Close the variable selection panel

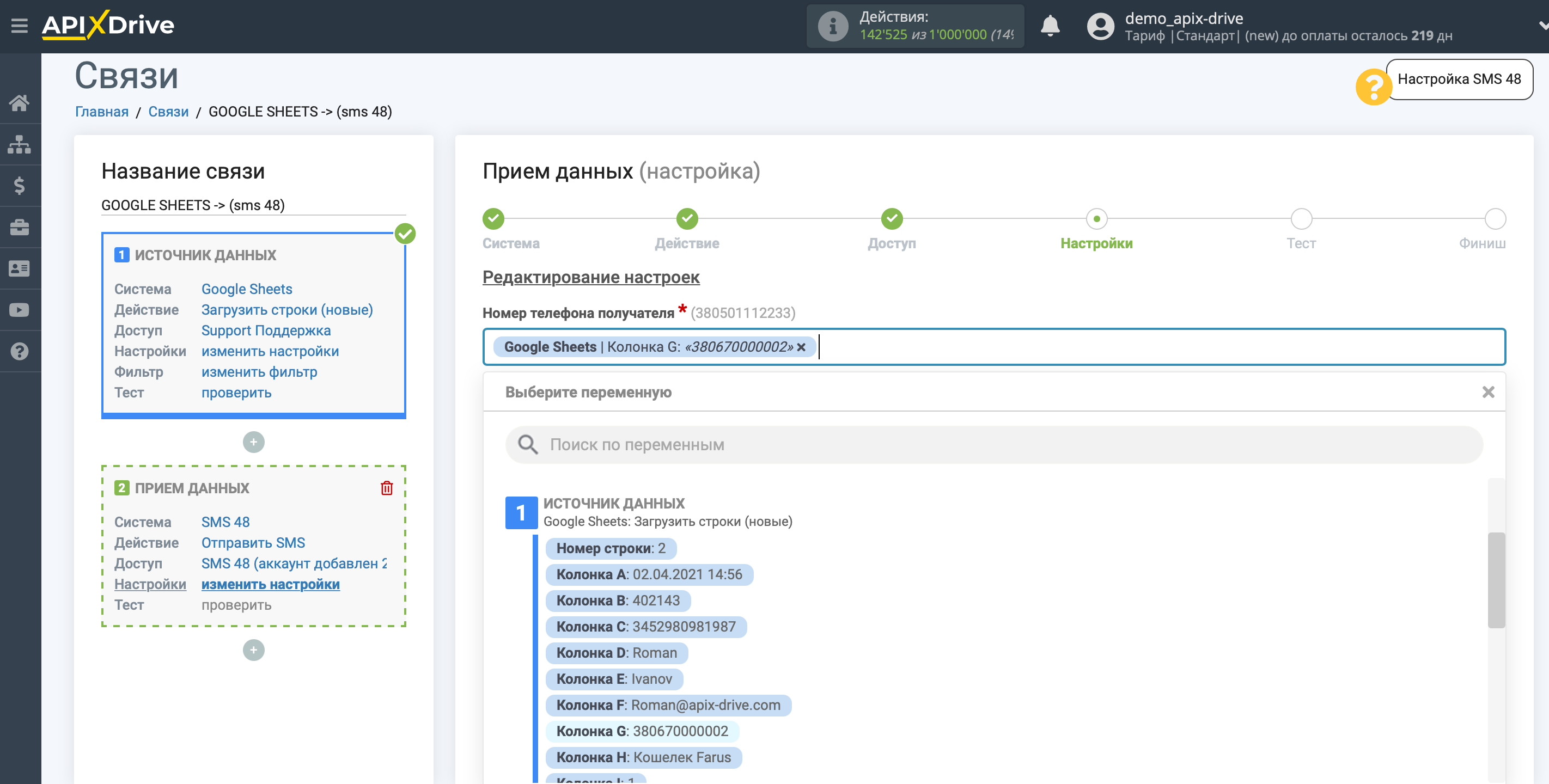pyautogui.click(x=1487, y=392)
